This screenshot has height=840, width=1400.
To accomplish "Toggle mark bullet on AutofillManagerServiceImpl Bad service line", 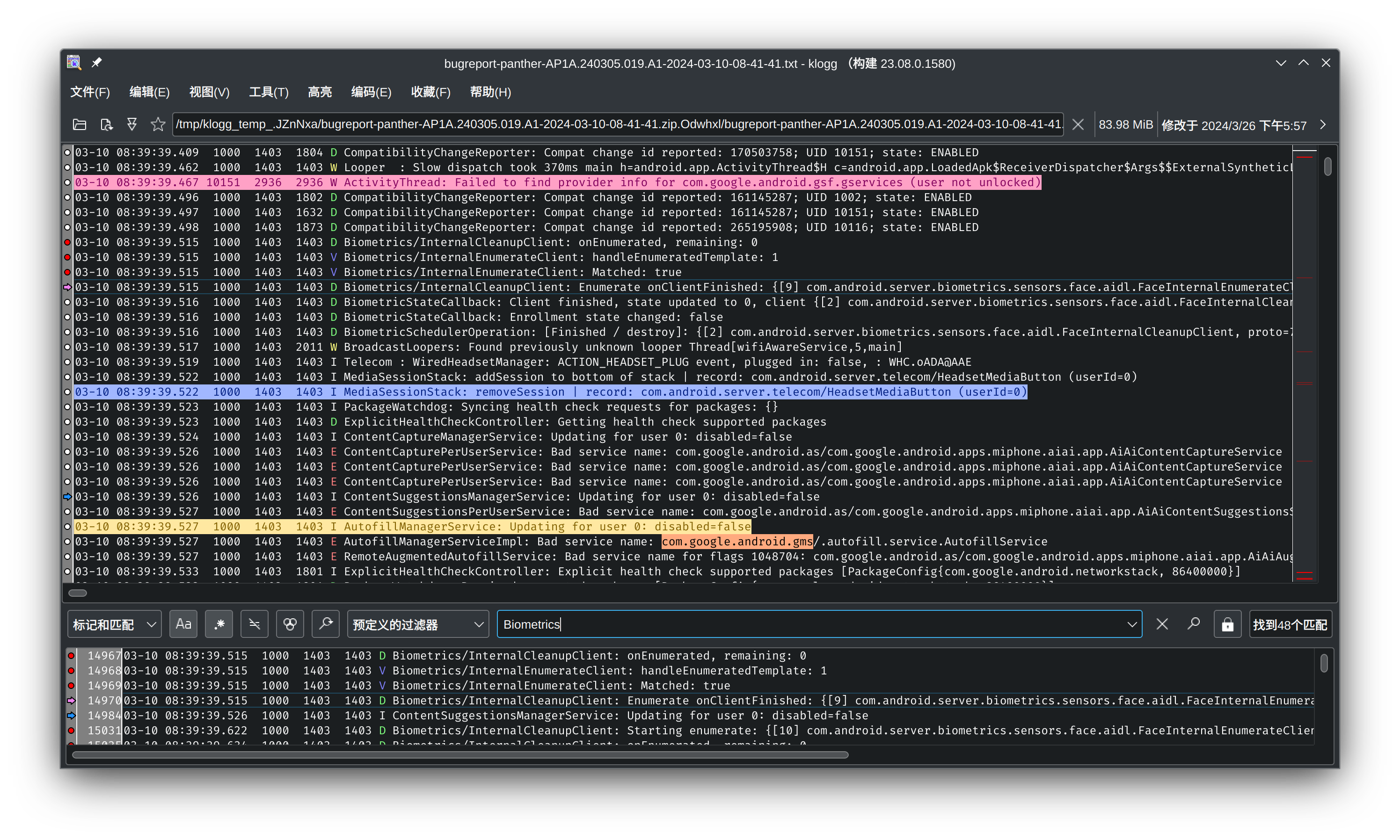I will pyautogui.click(x=67, y=542).
